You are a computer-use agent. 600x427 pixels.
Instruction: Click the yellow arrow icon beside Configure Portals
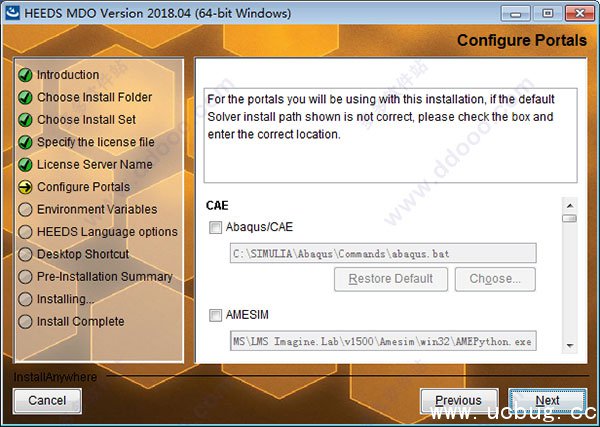coord(25,187)
